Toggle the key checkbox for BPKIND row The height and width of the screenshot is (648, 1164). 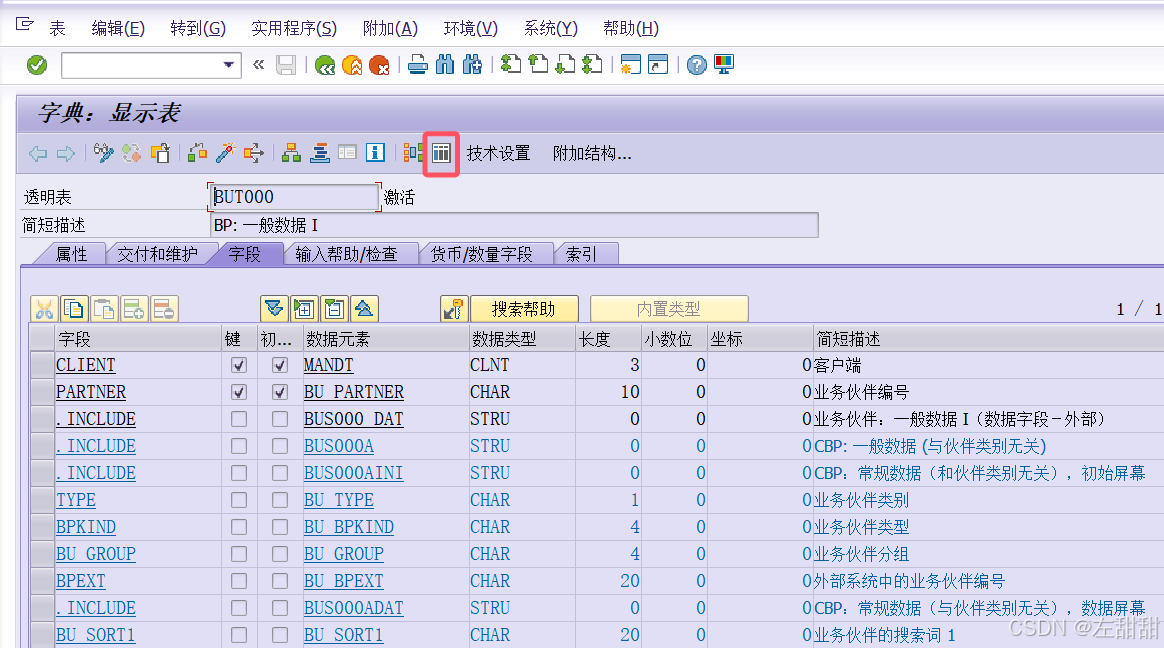click(238, 527)
